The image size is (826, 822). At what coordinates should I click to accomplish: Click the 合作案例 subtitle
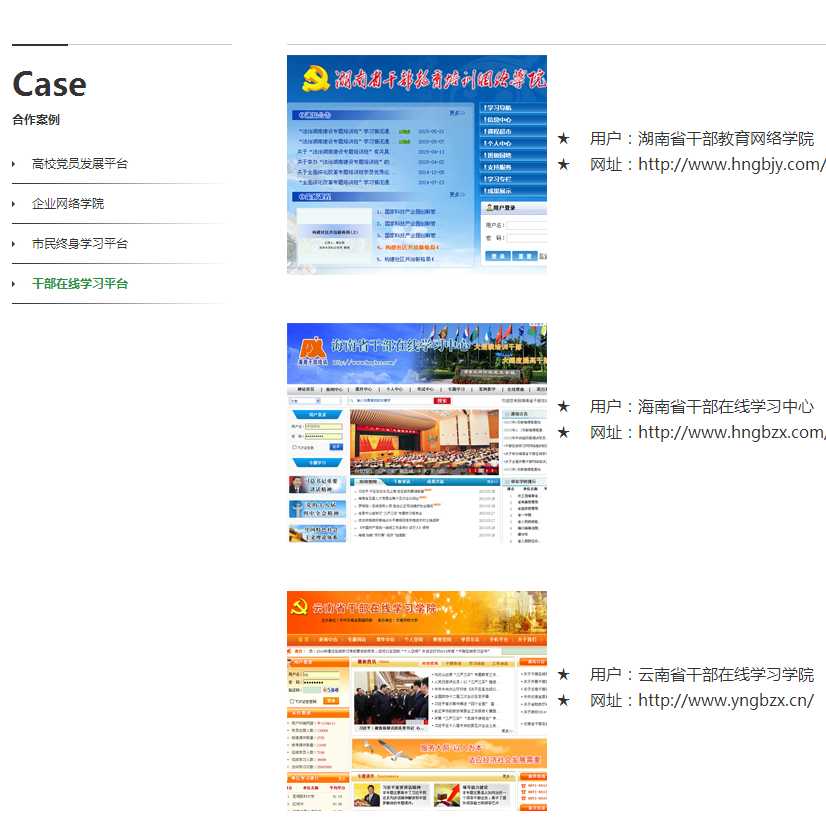(36, 120)
